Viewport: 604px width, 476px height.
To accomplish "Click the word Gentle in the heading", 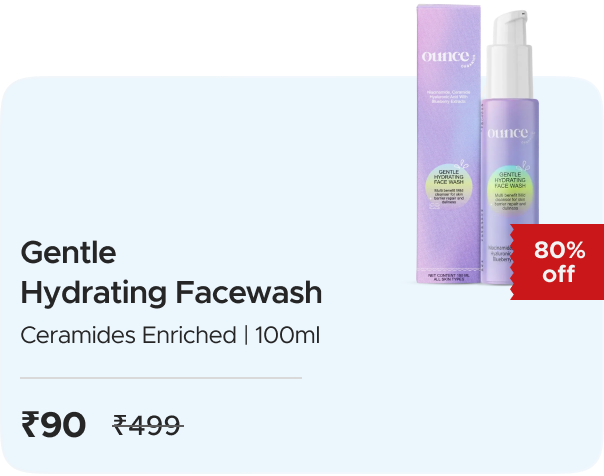I will click(x=68, y=253).
